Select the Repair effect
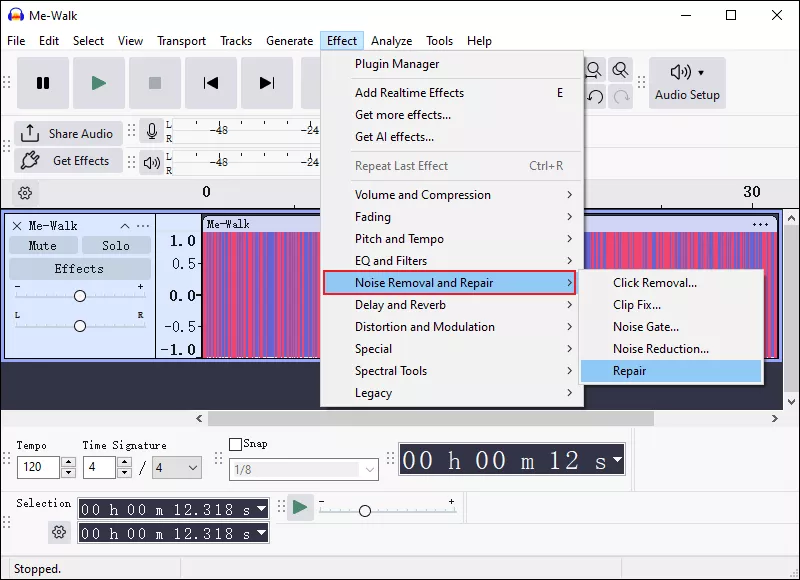This screenshot has height=580, width=800. (x=671, y=371)
